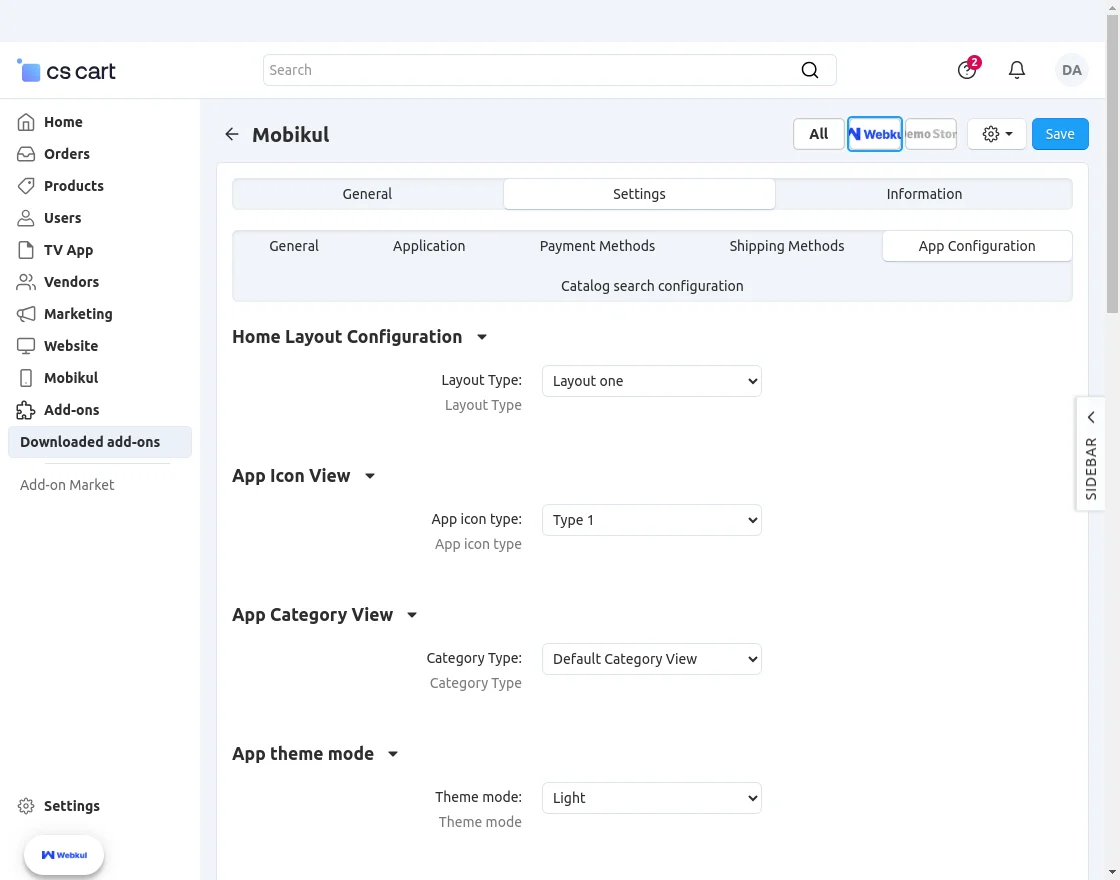Screen dimensions: 1120x880
Task: Open the Products section from the sidebar
Action: tap(30, 186)
